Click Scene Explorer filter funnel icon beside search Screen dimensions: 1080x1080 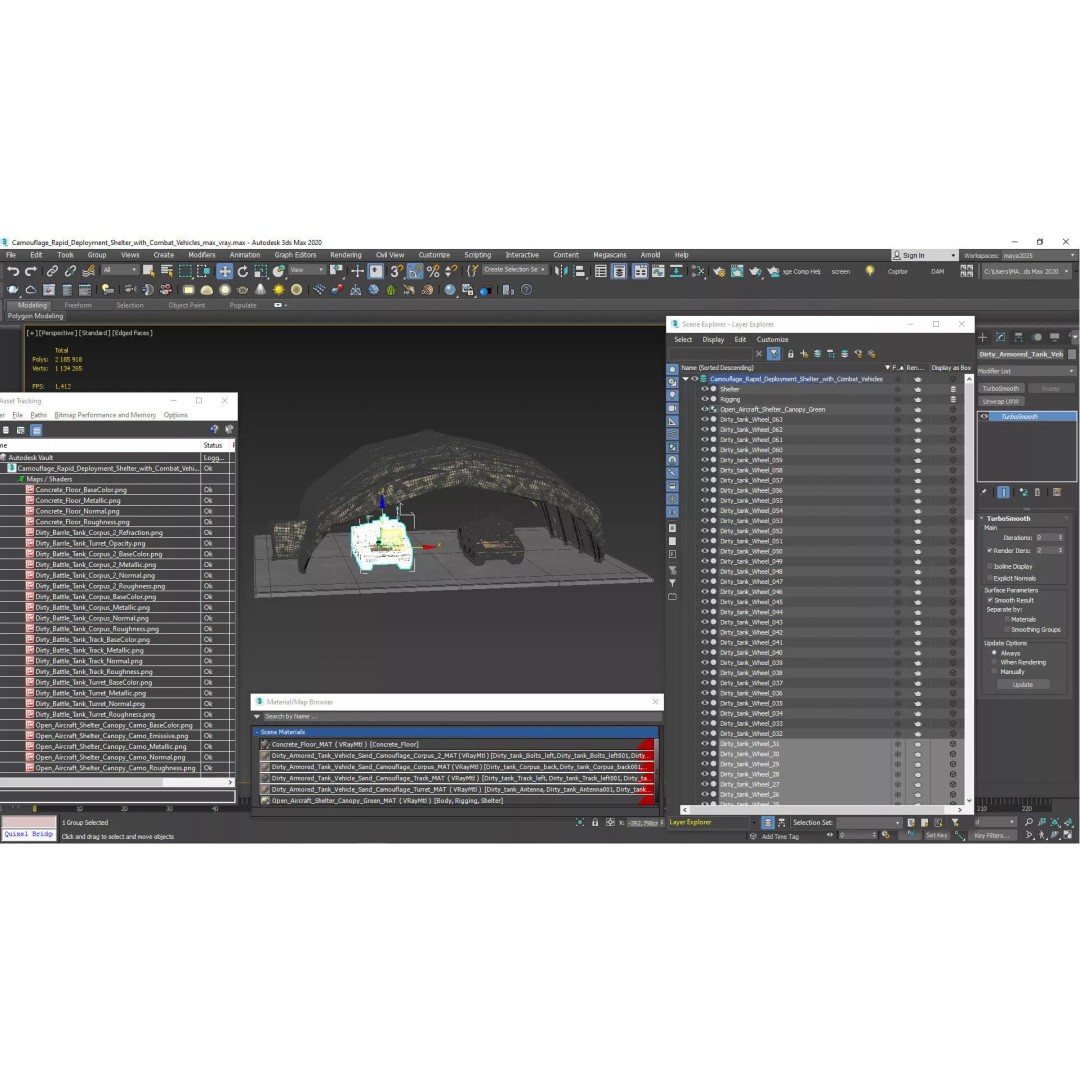(774, 353)
